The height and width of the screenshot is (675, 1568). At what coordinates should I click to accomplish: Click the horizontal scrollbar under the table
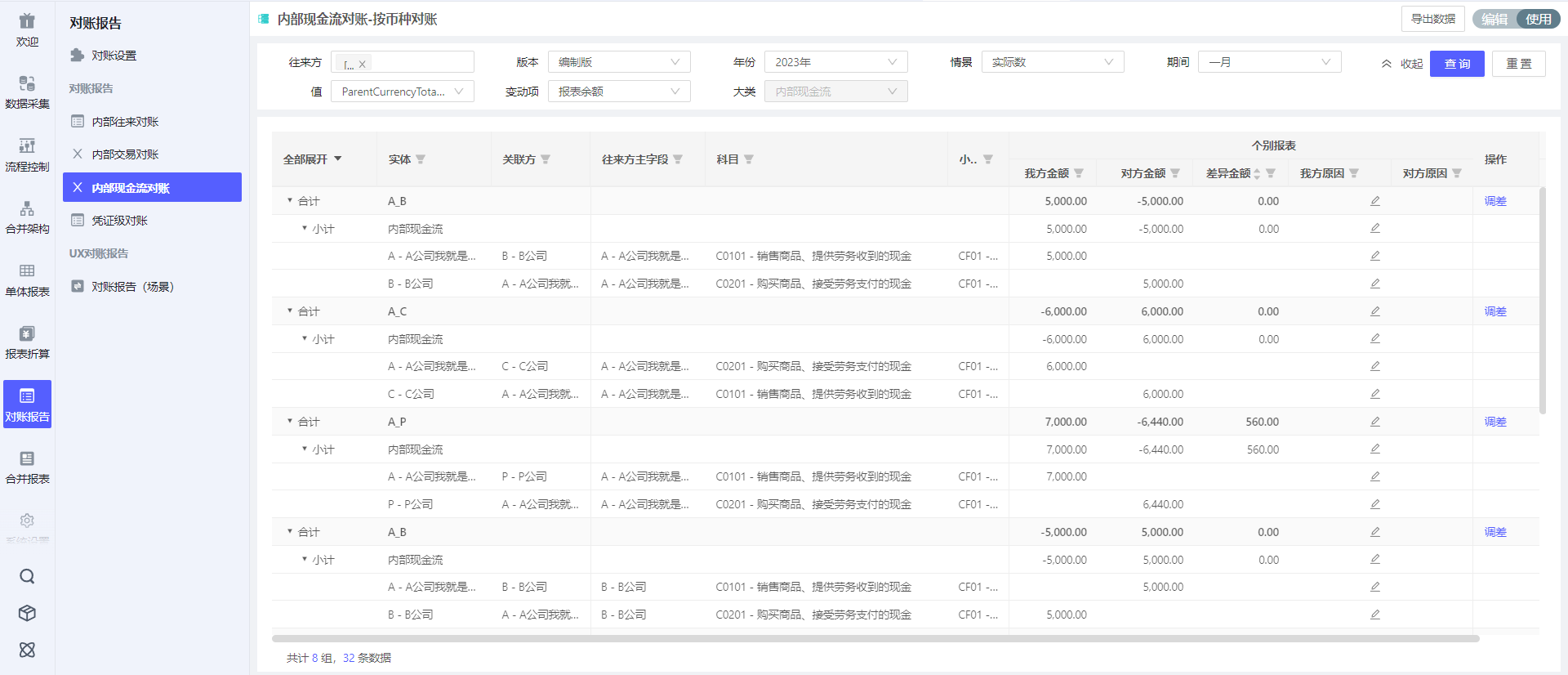tap(875, 638)
